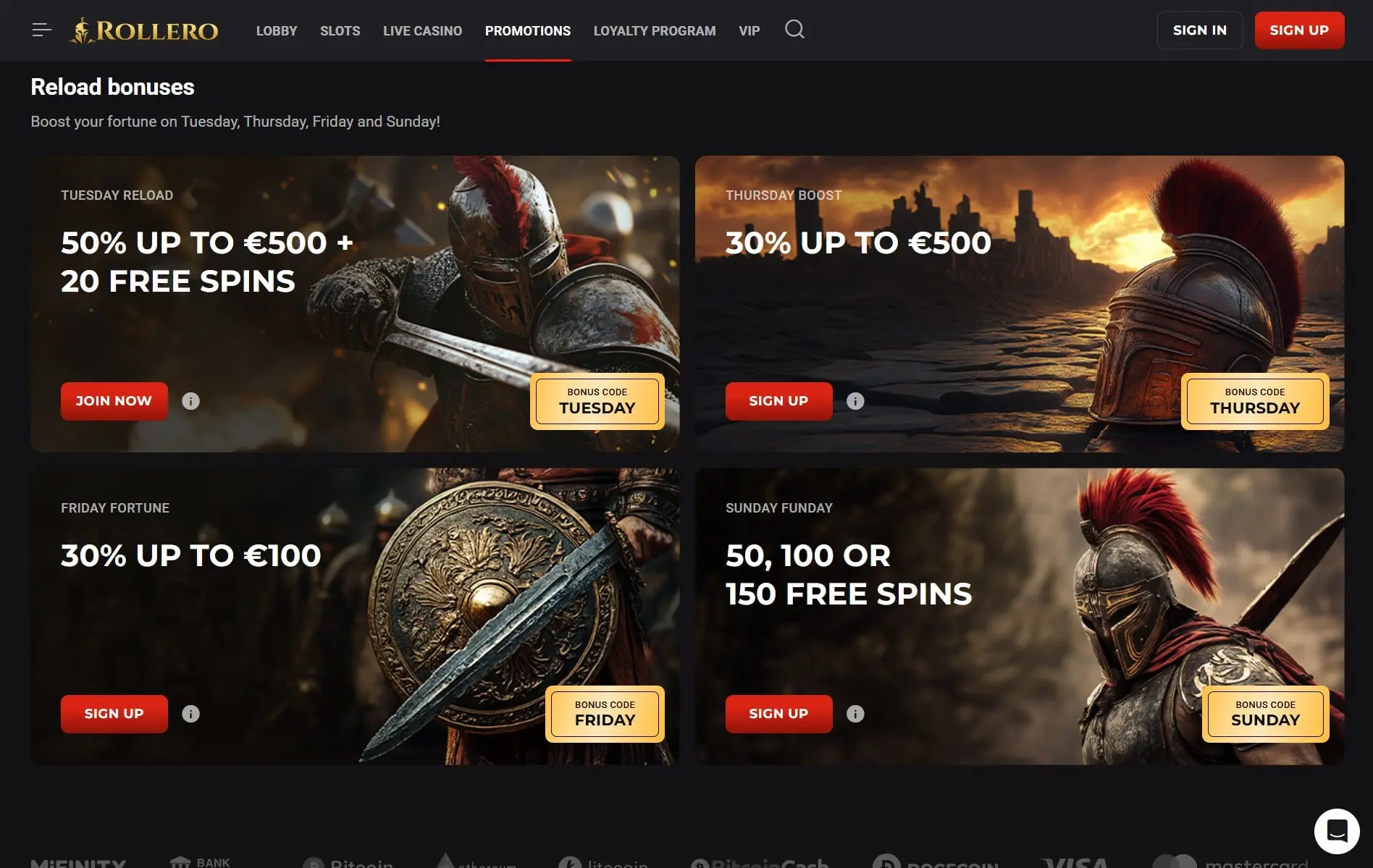The image size is (1373, 868).
Task: Open the hamburger side menu
Action: coord(42,30)
